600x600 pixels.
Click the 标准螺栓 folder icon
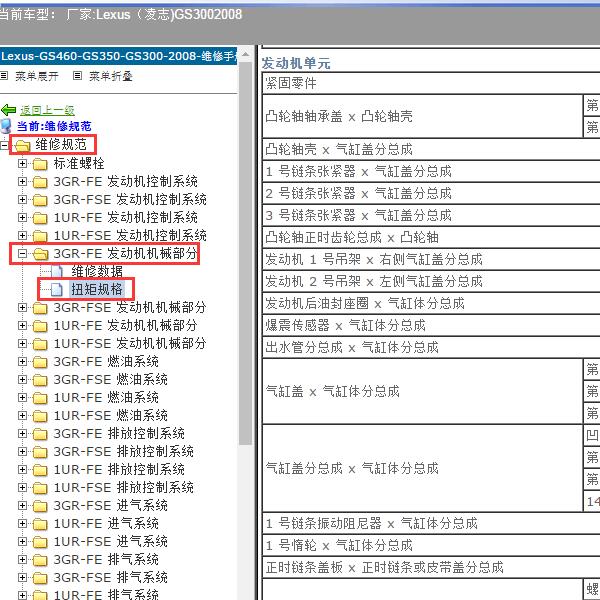coord(40,164)
